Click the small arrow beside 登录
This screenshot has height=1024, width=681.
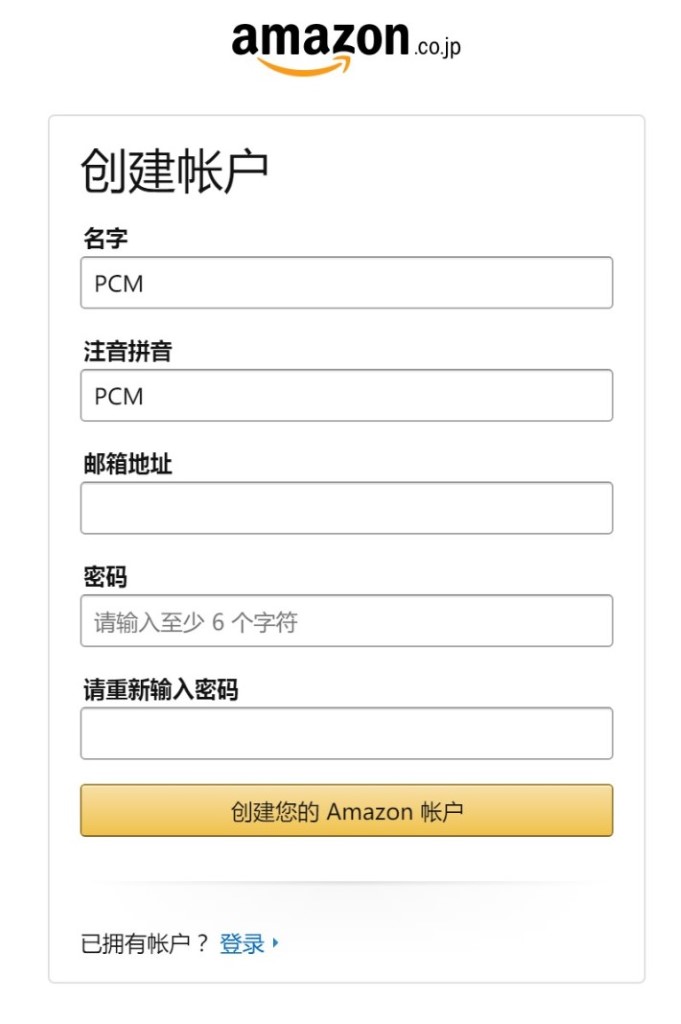(276, 942)
